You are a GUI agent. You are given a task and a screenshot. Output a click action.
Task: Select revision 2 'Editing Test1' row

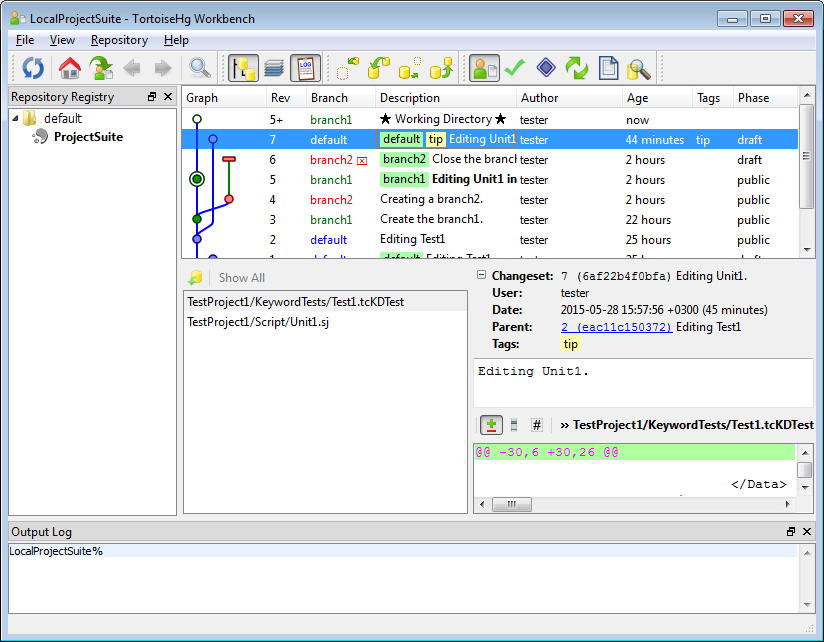pyautogui.click(x=490, y=240)
